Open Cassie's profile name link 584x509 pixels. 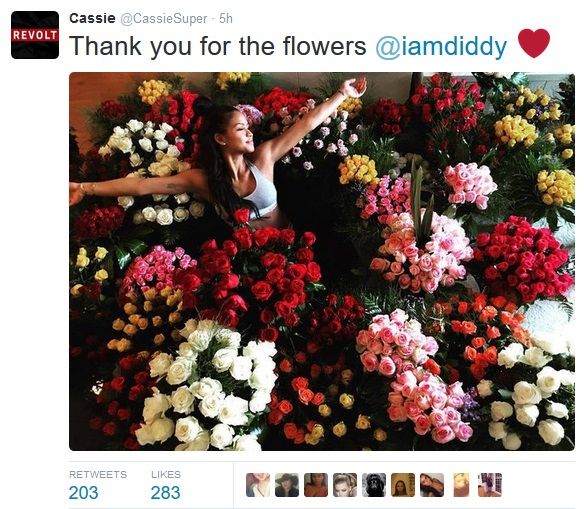click(92, 18)
